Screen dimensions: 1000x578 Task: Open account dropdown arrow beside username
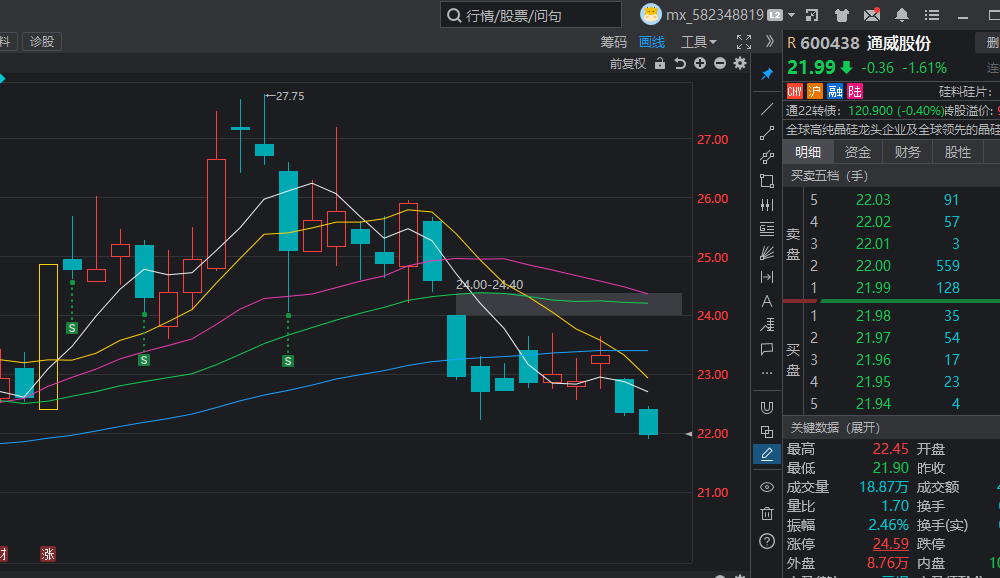pyautogui.click(x=791, y=15)
